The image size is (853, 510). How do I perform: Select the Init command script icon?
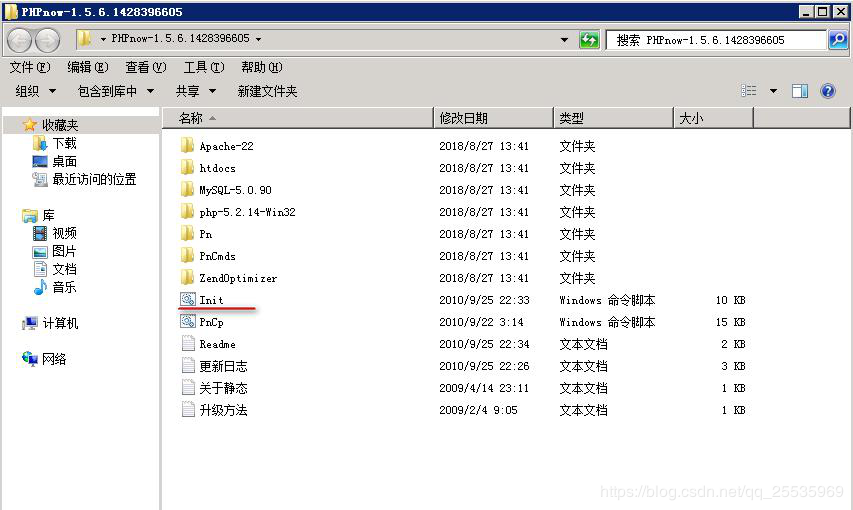188,299
